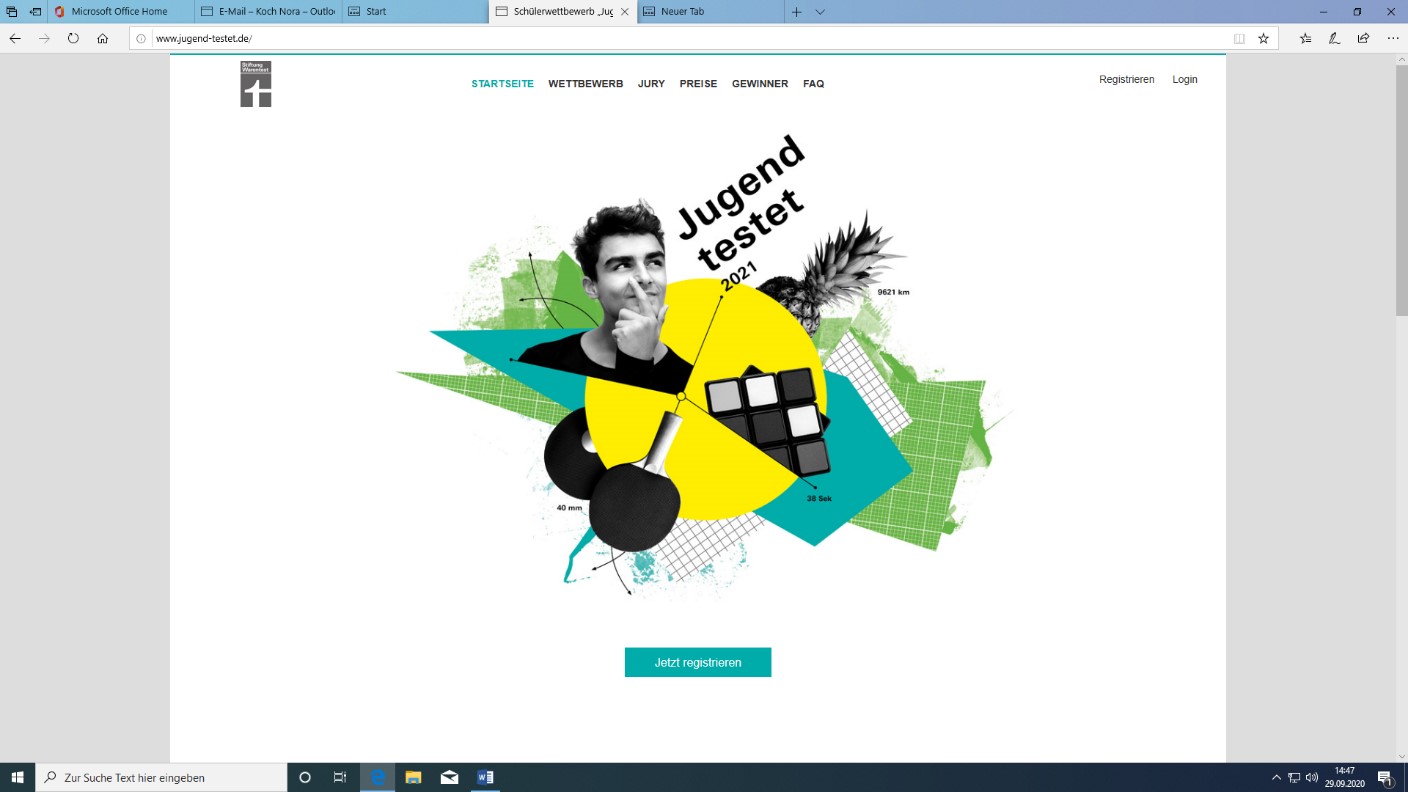
Task: Add page to favorites star icon
Action: click(1263, 38)
